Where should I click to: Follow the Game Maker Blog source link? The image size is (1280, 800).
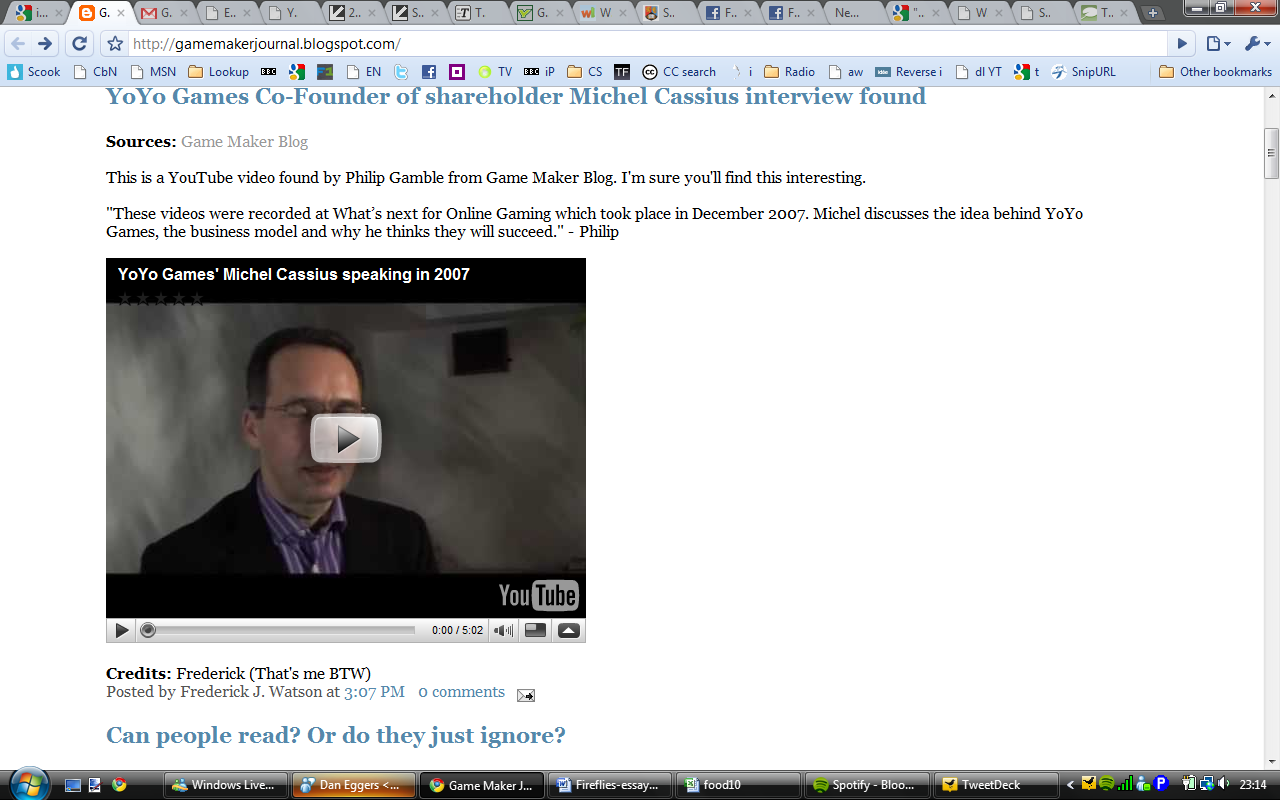[244, 142]
